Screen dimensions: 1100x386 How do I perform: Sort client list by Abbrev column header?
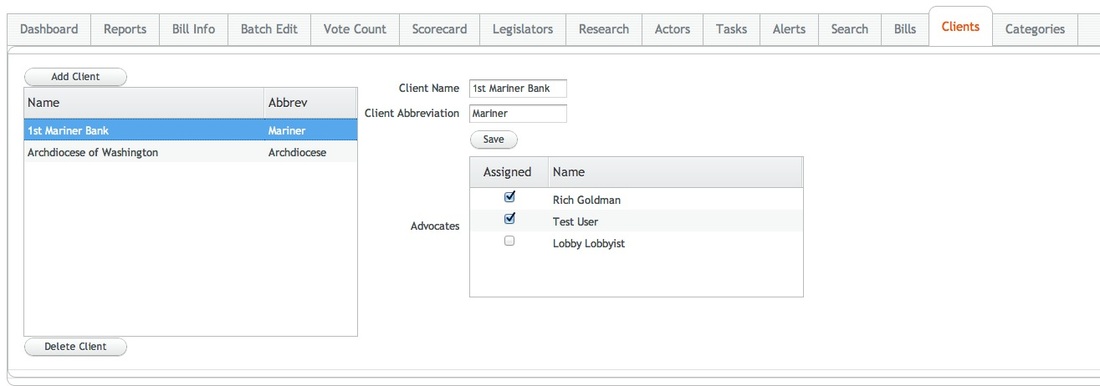click(311, 102)
